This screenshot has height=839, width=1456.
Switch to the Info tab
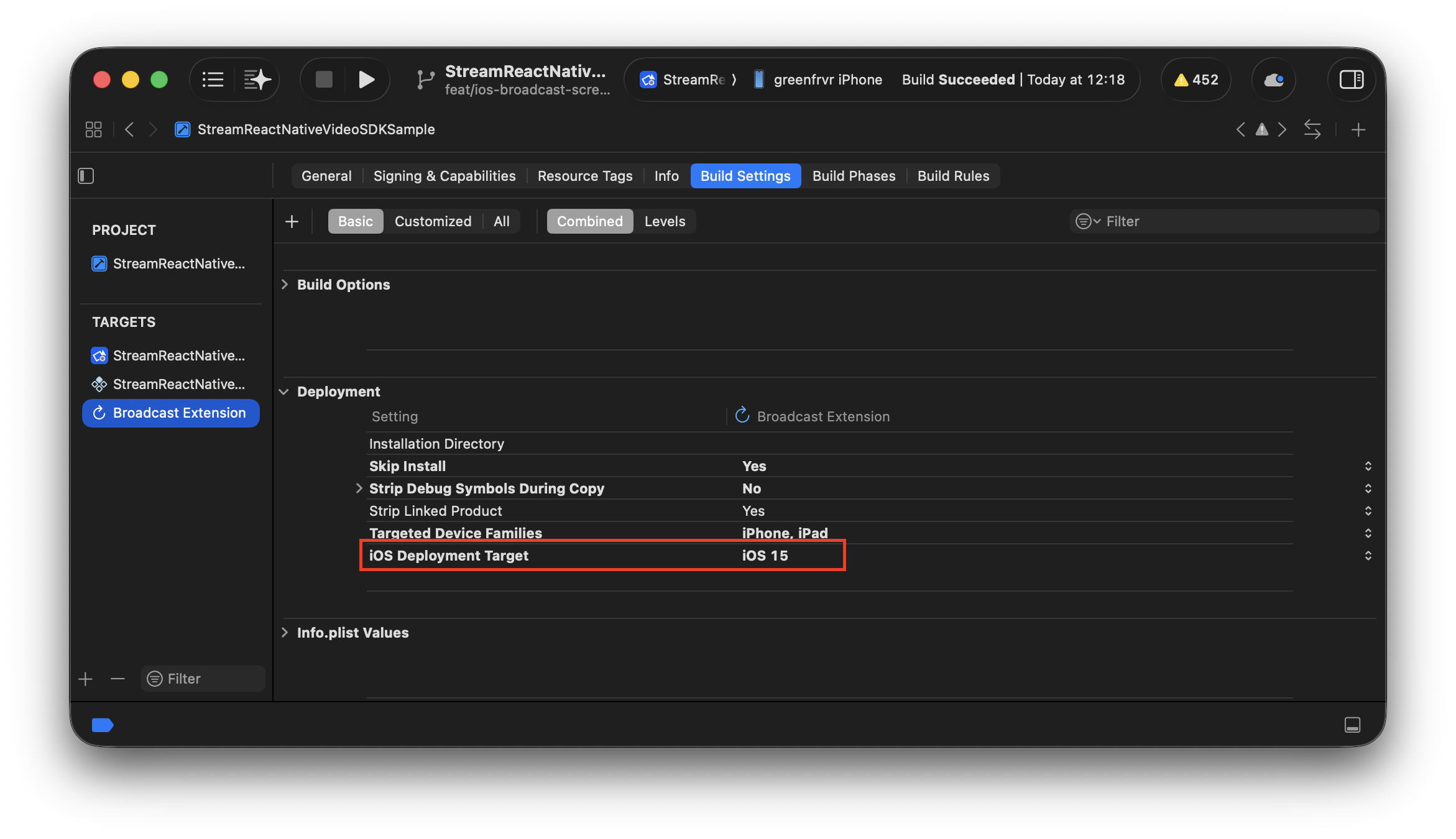[x=666, y=176]
